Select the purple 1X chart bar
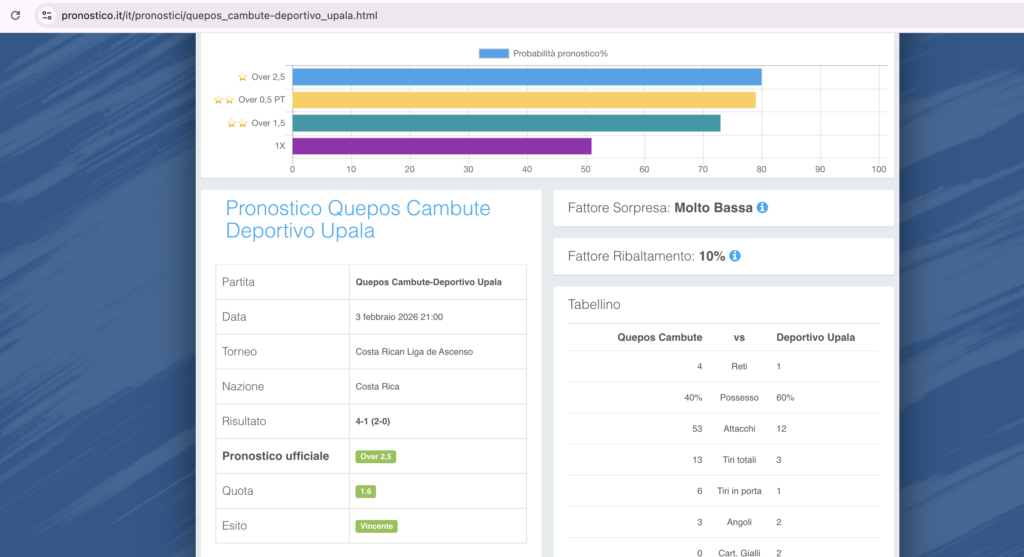 (441, 146)
